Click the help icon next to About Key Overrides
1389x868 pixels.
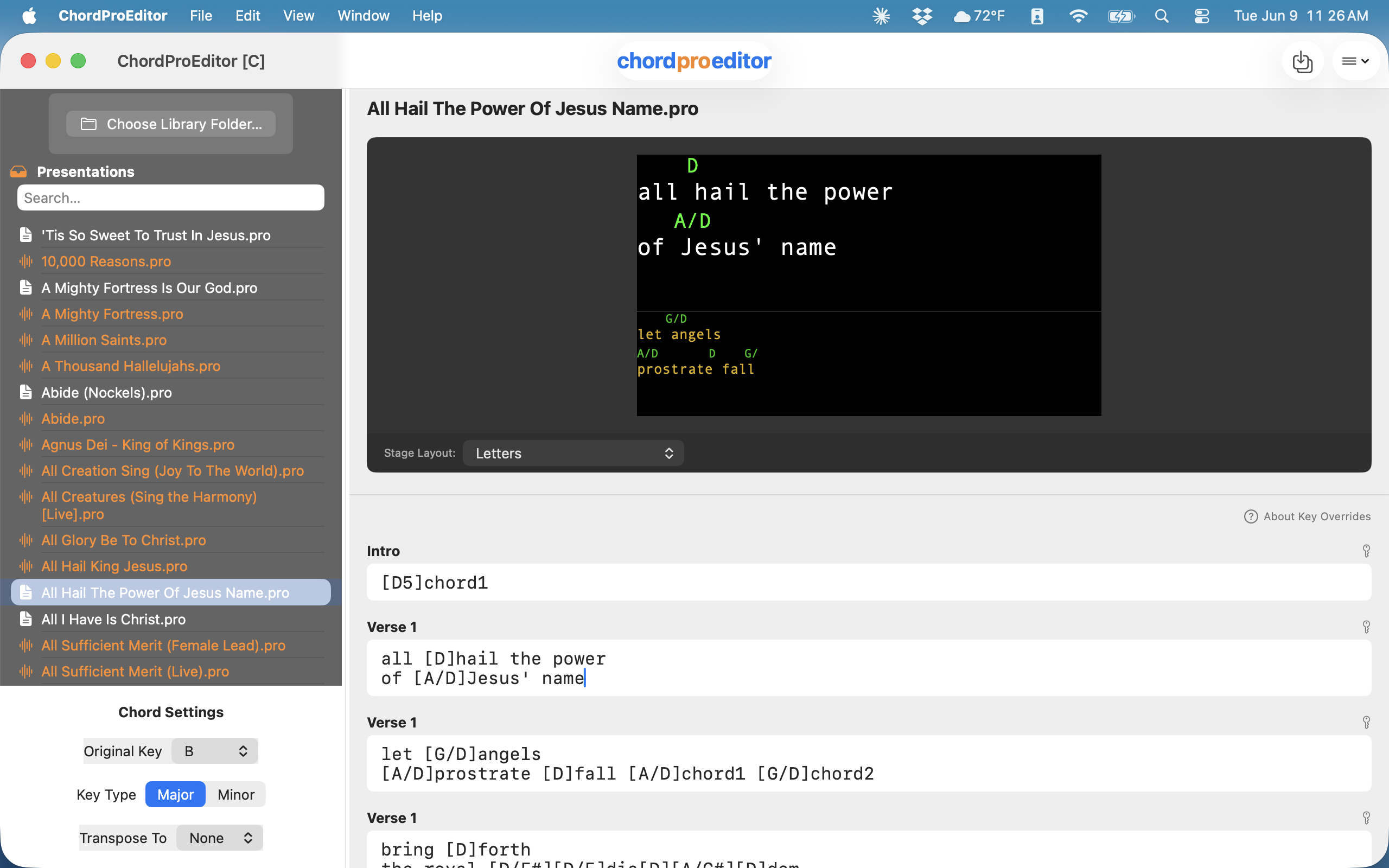pyautogui.click(x=1251, y=516)
